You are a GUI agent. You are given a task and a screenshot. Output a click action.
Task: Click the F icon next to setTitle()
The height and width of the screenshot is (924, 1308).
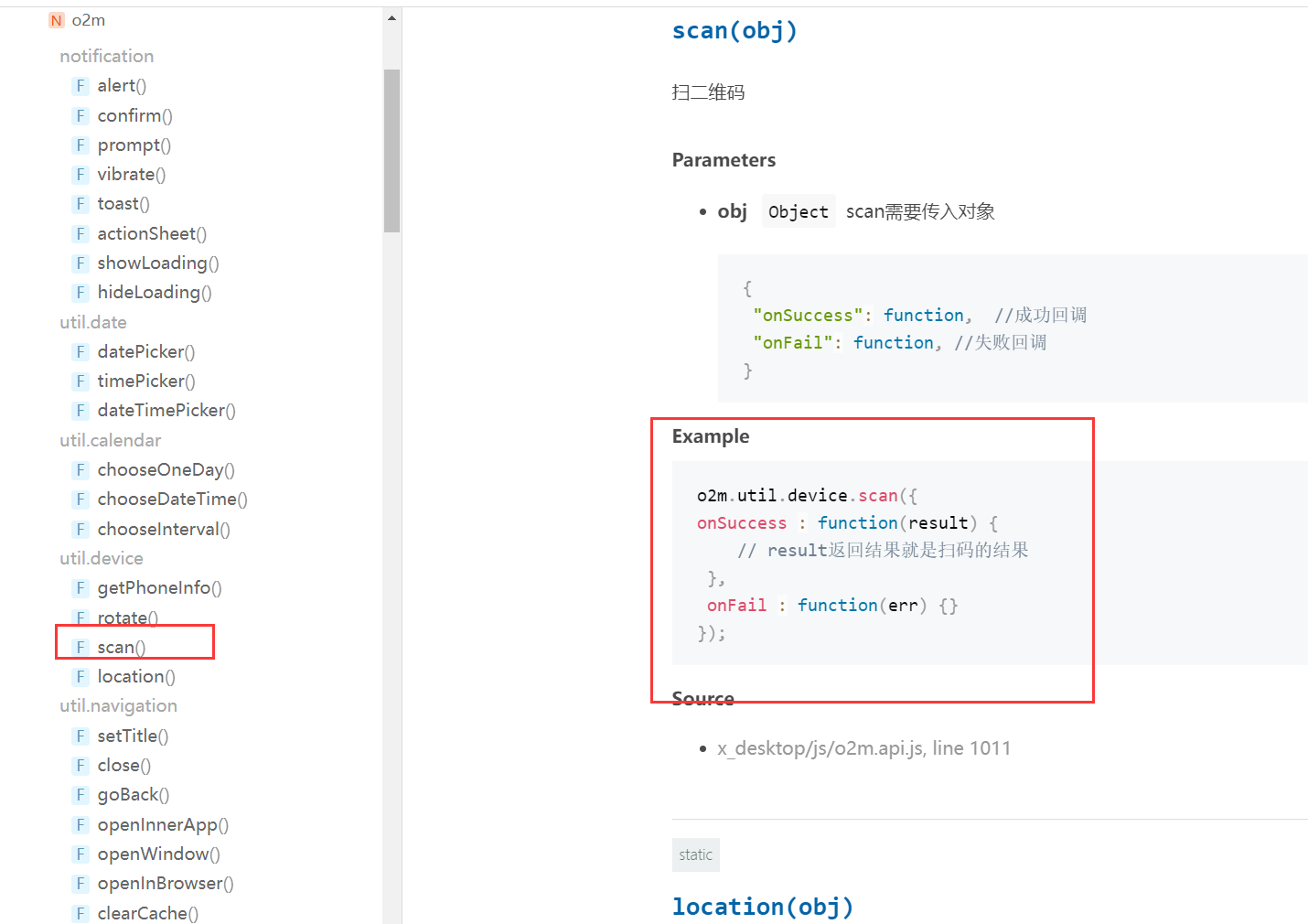[x=80, y=736]
